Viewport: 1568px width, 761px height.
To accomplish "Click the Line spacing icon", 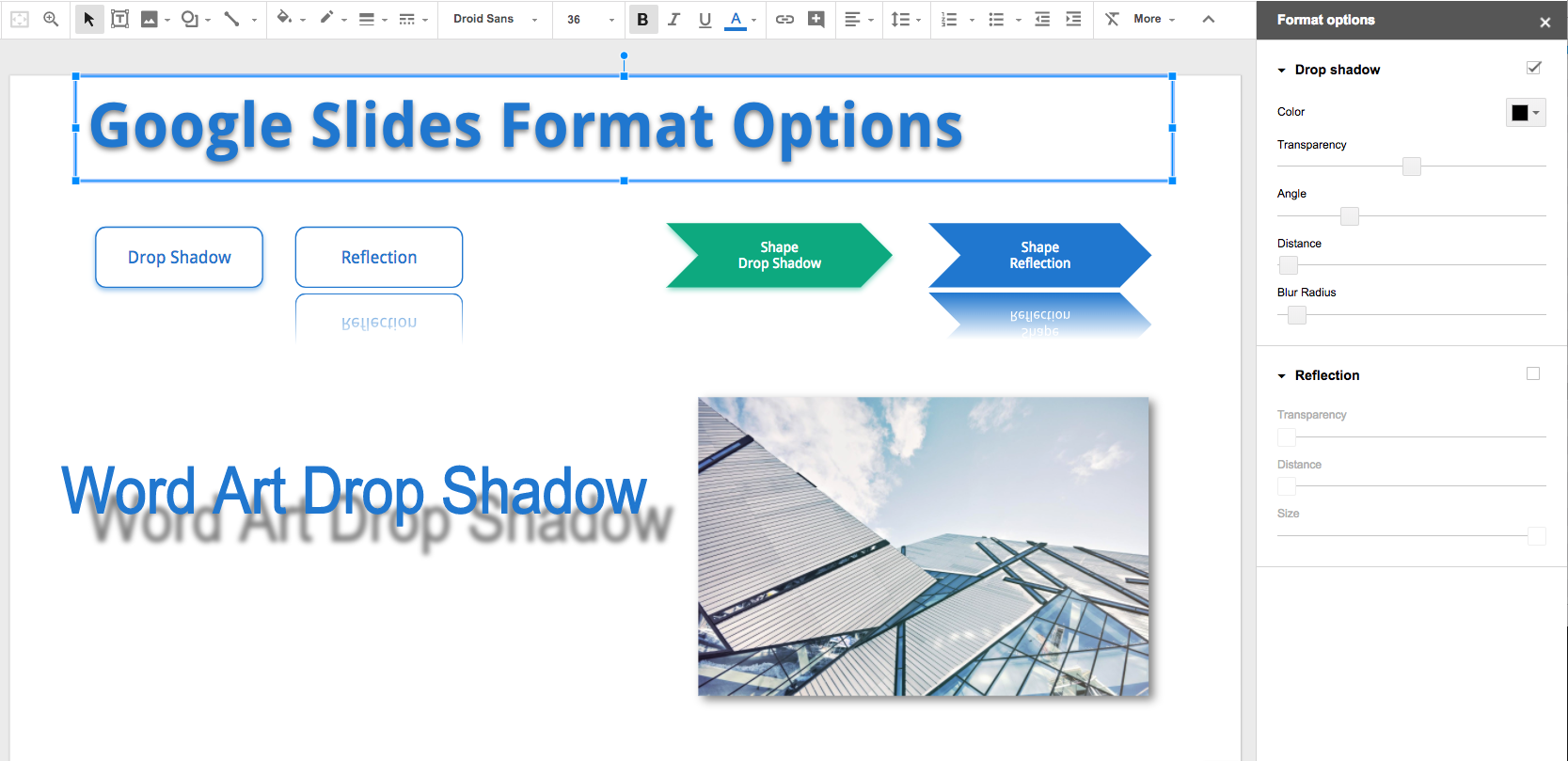I will click(x=900, y=19).
